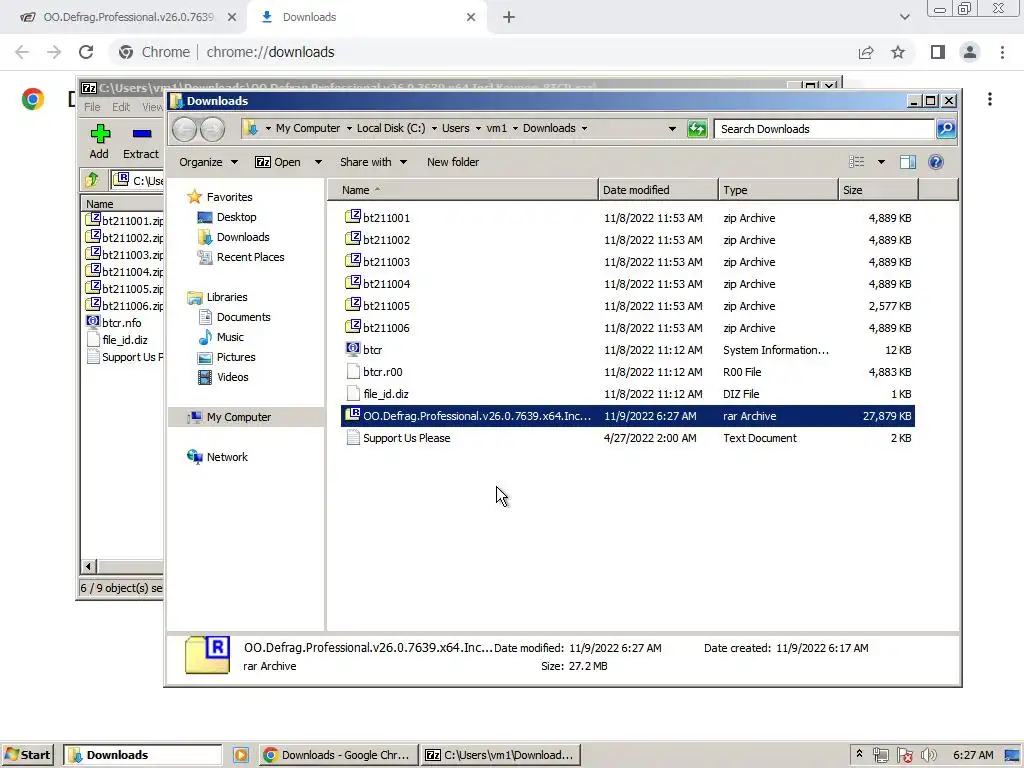This screenshot has height=768, width=1024.
Task: Click the Search Downloads magnifier button
Action: click(x=946, y=129)
